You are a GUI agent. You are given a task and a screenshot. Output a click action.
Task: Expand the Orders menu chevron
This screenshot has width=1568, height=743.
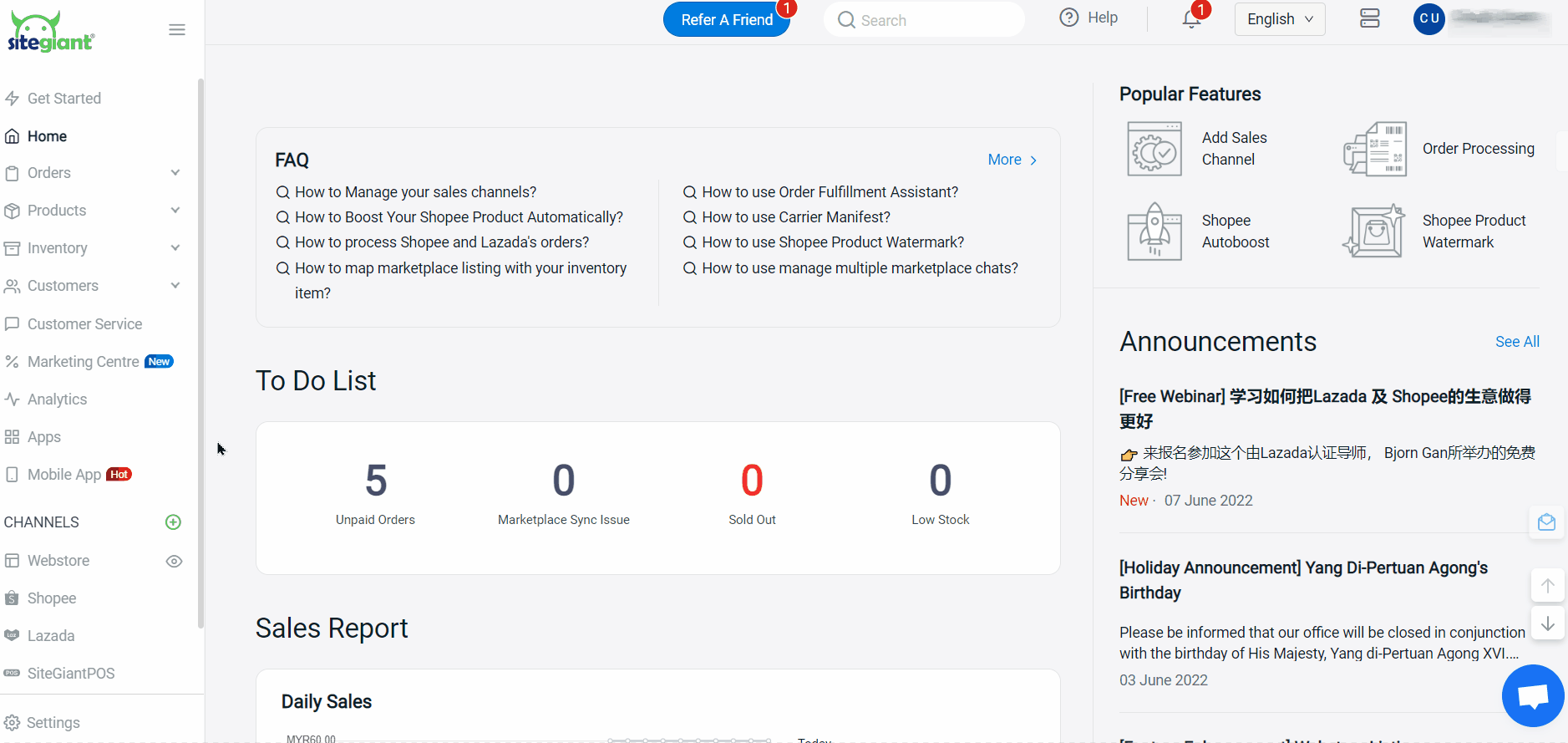175,173
